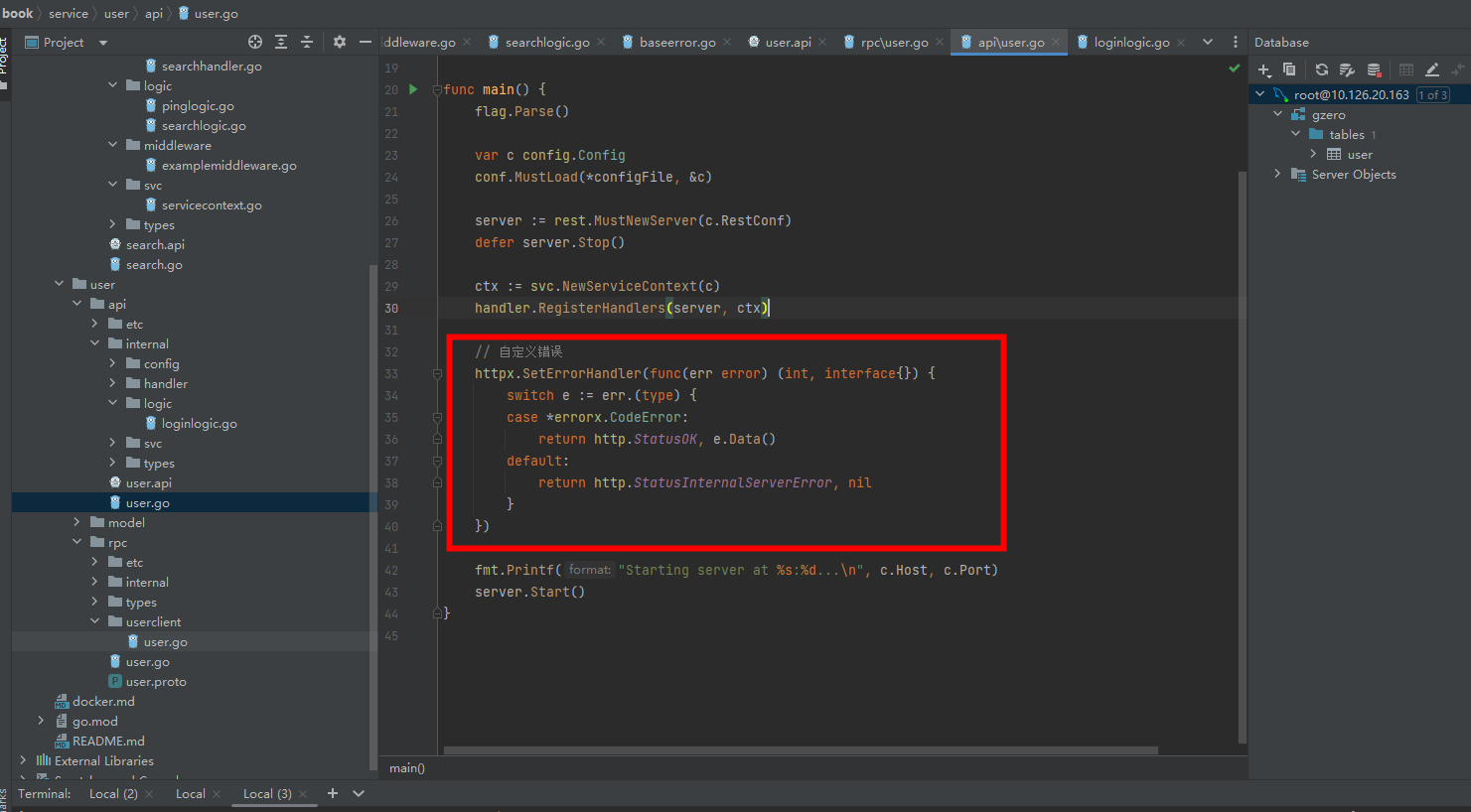Add a new terminal session tab
The height and width of the screenshot is (812, 1471).
[333, 793]
